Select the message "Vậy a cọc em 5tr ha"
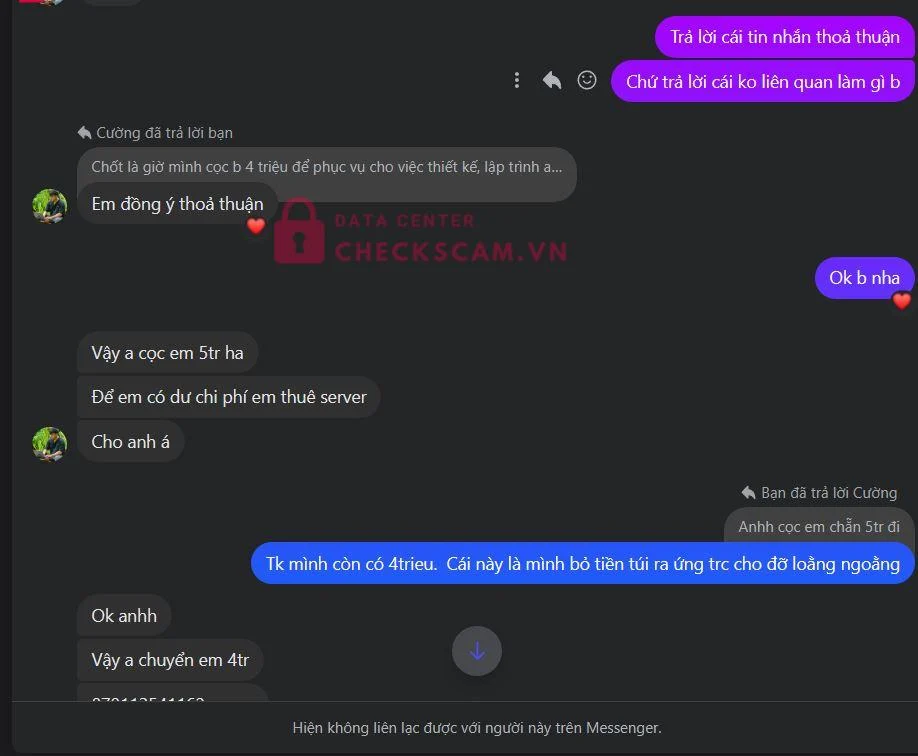This screenshot has width=918, height=756. point(167,353)
